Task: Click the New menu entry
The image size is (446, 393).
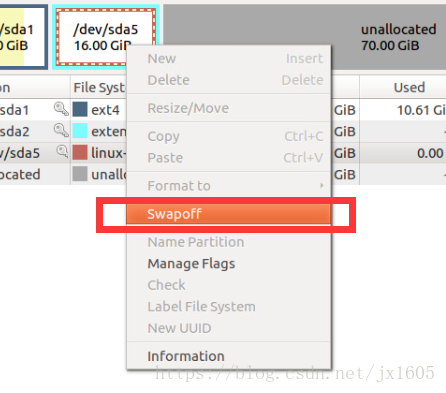Action: (x=229, y=59)
